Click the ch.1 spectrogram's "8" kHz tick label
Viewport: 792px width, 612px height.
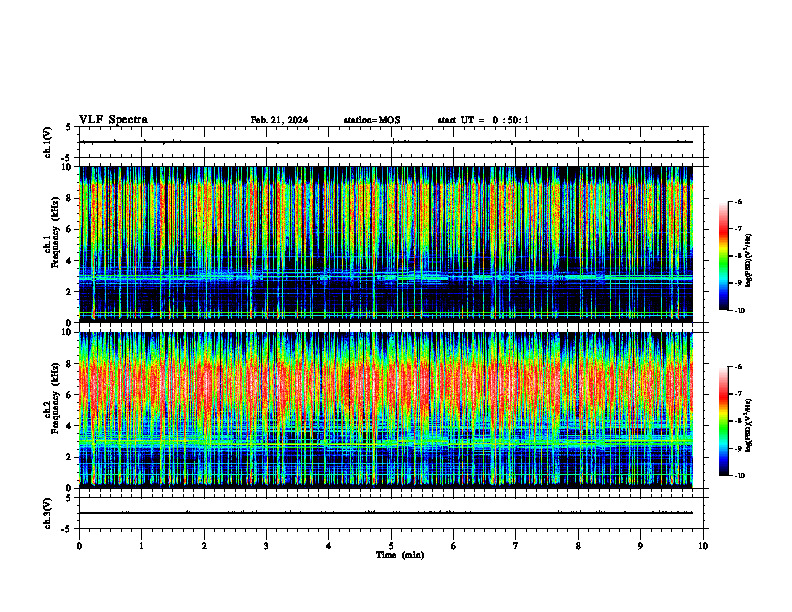[x=70, y=198]
